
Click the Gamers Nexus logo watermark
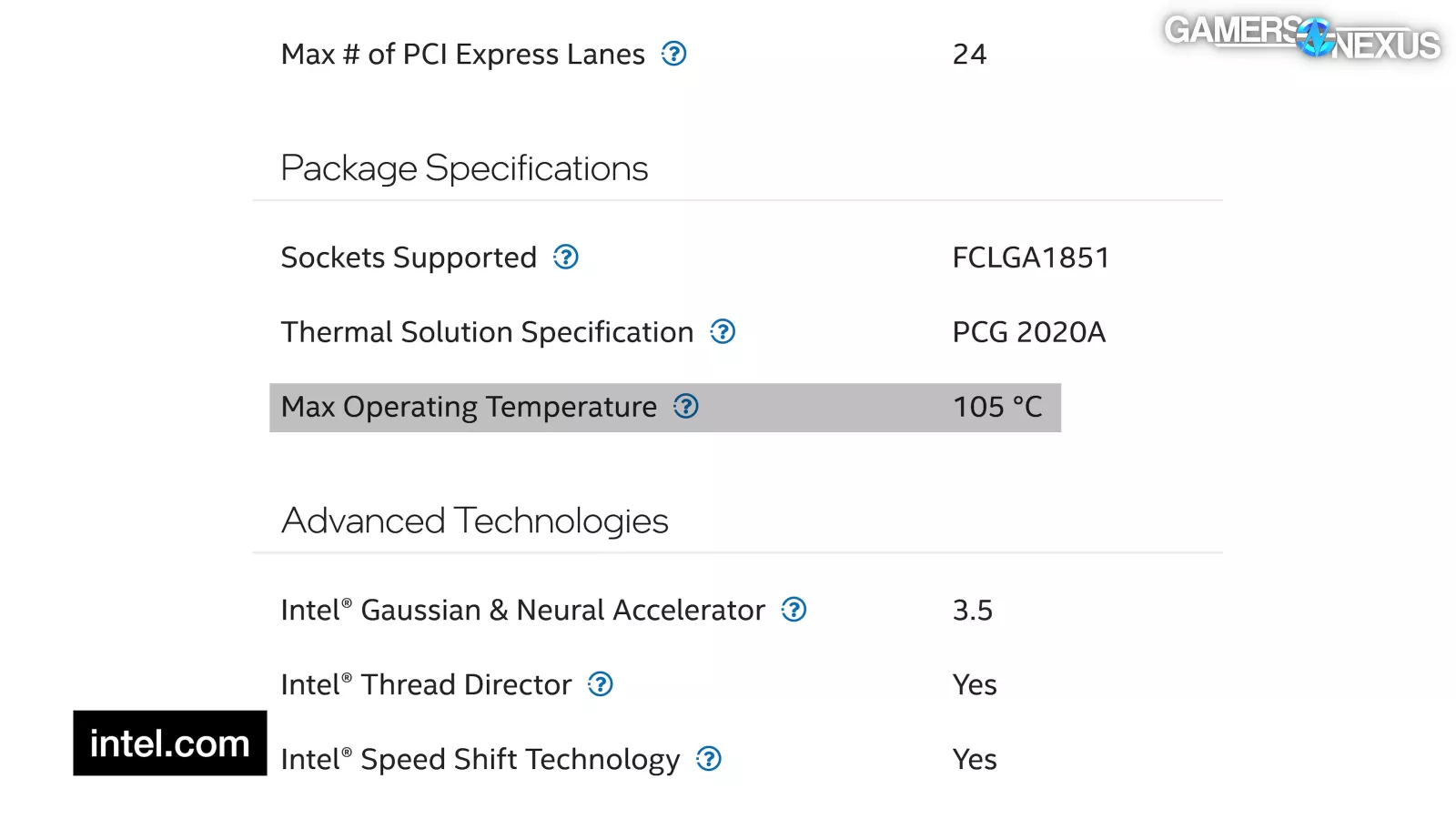tap(1301, 37)
